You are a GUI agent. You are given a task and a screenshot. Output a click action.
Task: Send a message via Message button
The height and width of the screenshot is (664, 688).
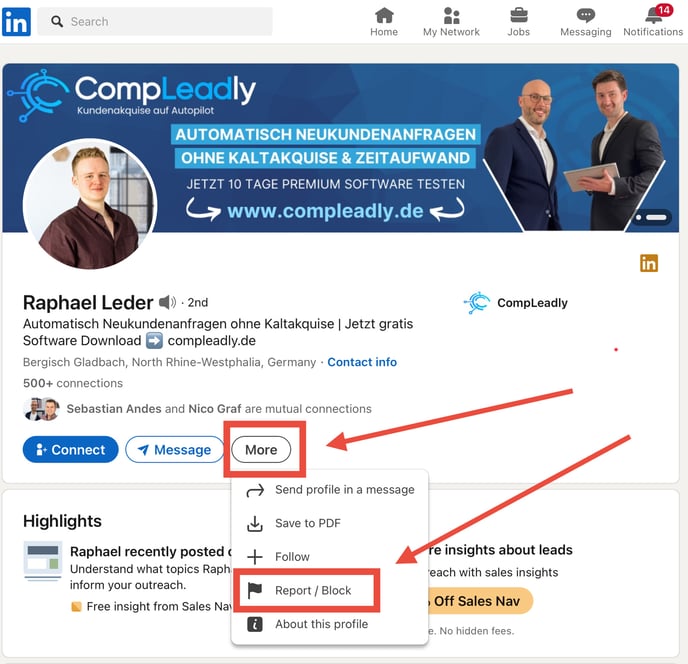point(175,449)
